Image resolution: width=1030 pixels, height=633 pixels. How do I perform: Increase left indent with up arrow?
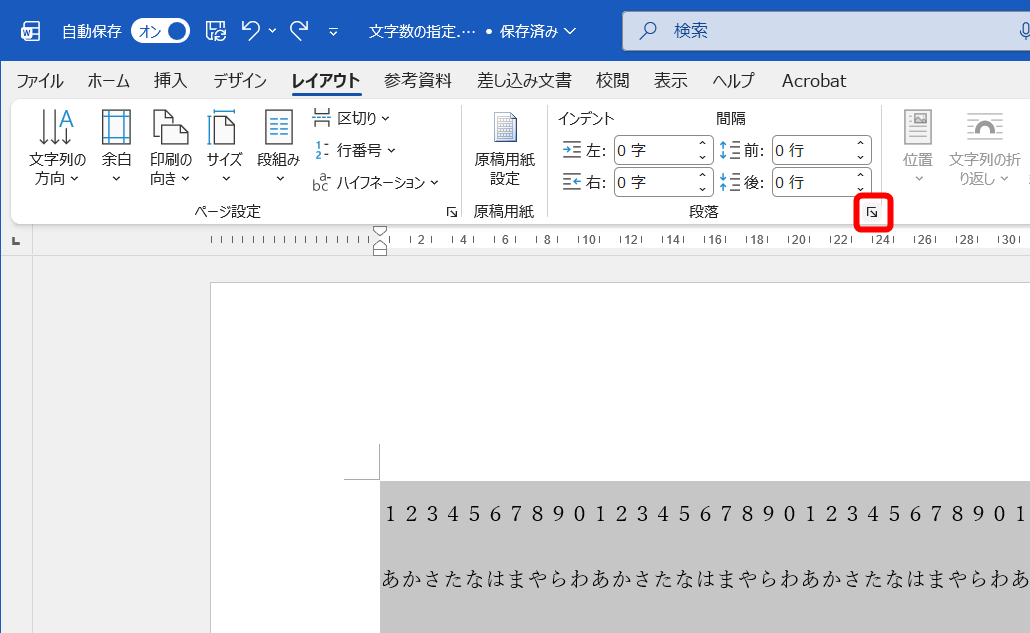(702, 144)
